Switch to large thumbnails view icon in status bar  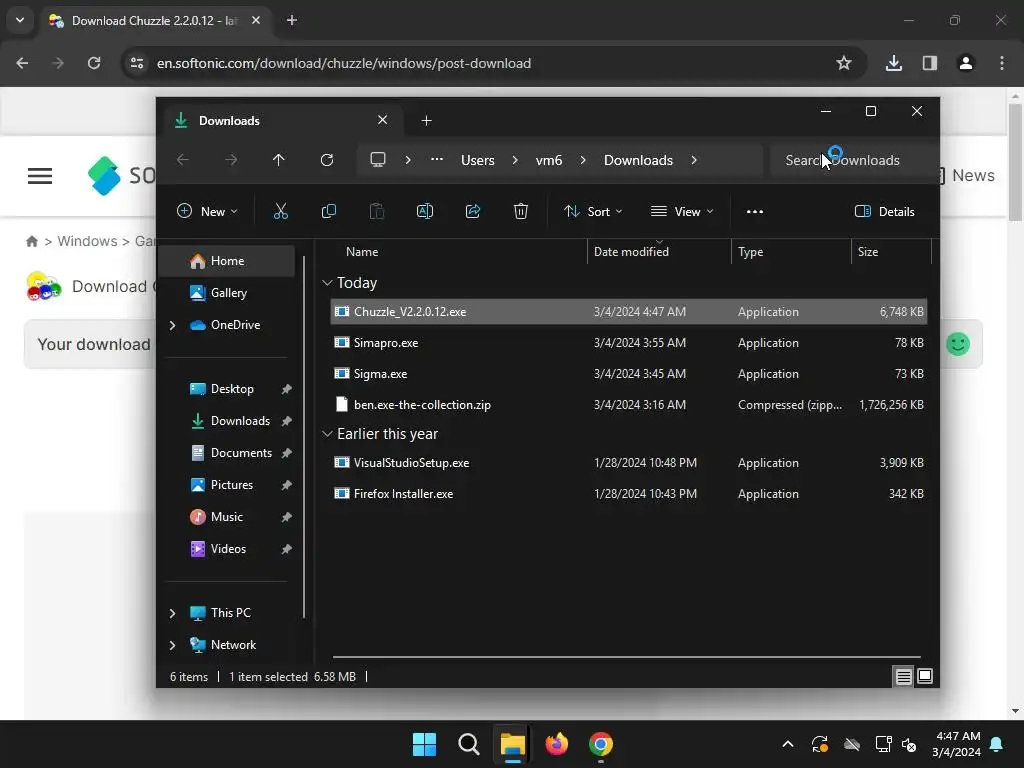point(925,677)
